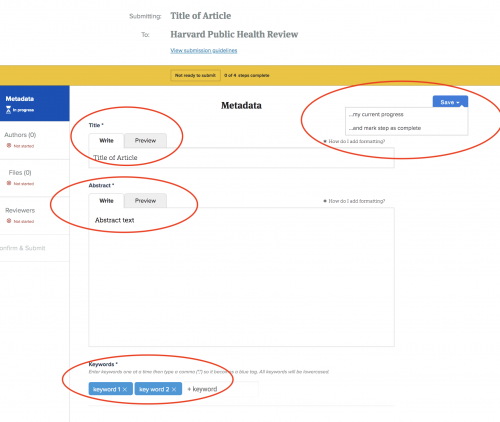Click inside the Abstract text area

[x=241, y=277]
